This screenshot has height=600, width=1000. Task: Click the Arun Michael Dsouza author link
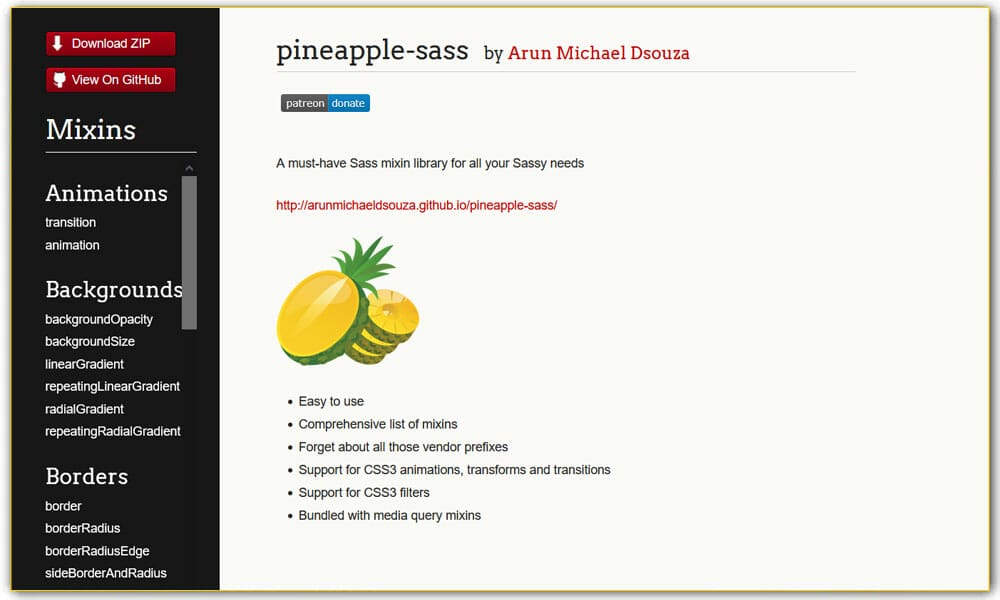(x=598, y=53)
